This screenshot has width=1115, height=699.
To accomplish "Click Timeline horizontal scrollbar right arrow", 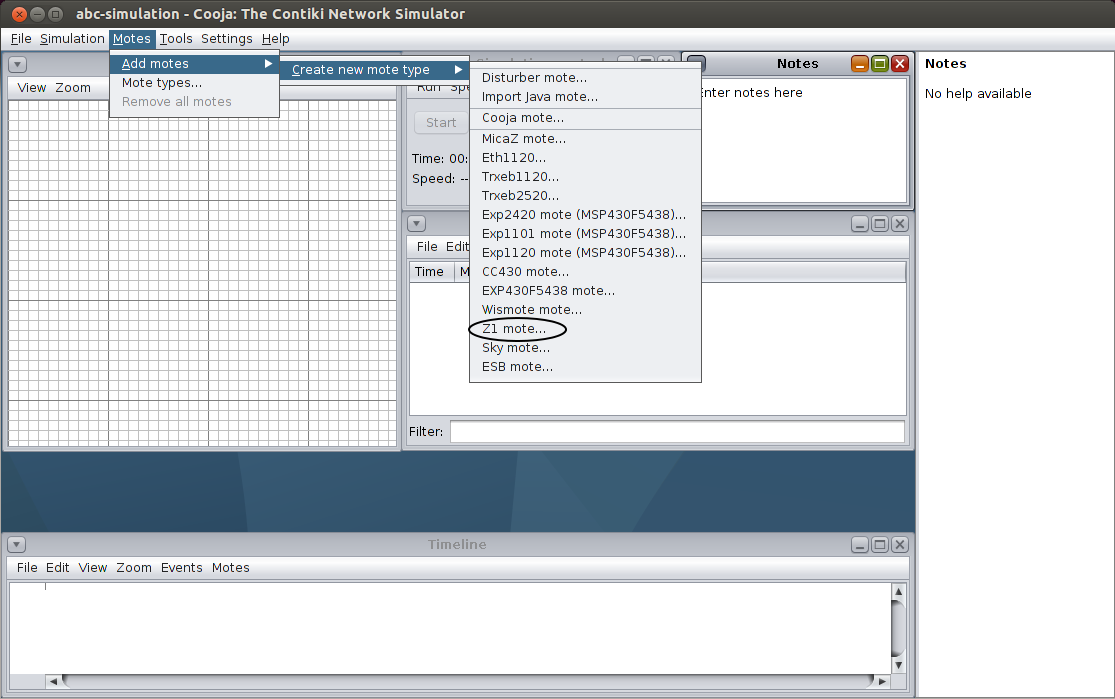I will (x=882, y=681).
